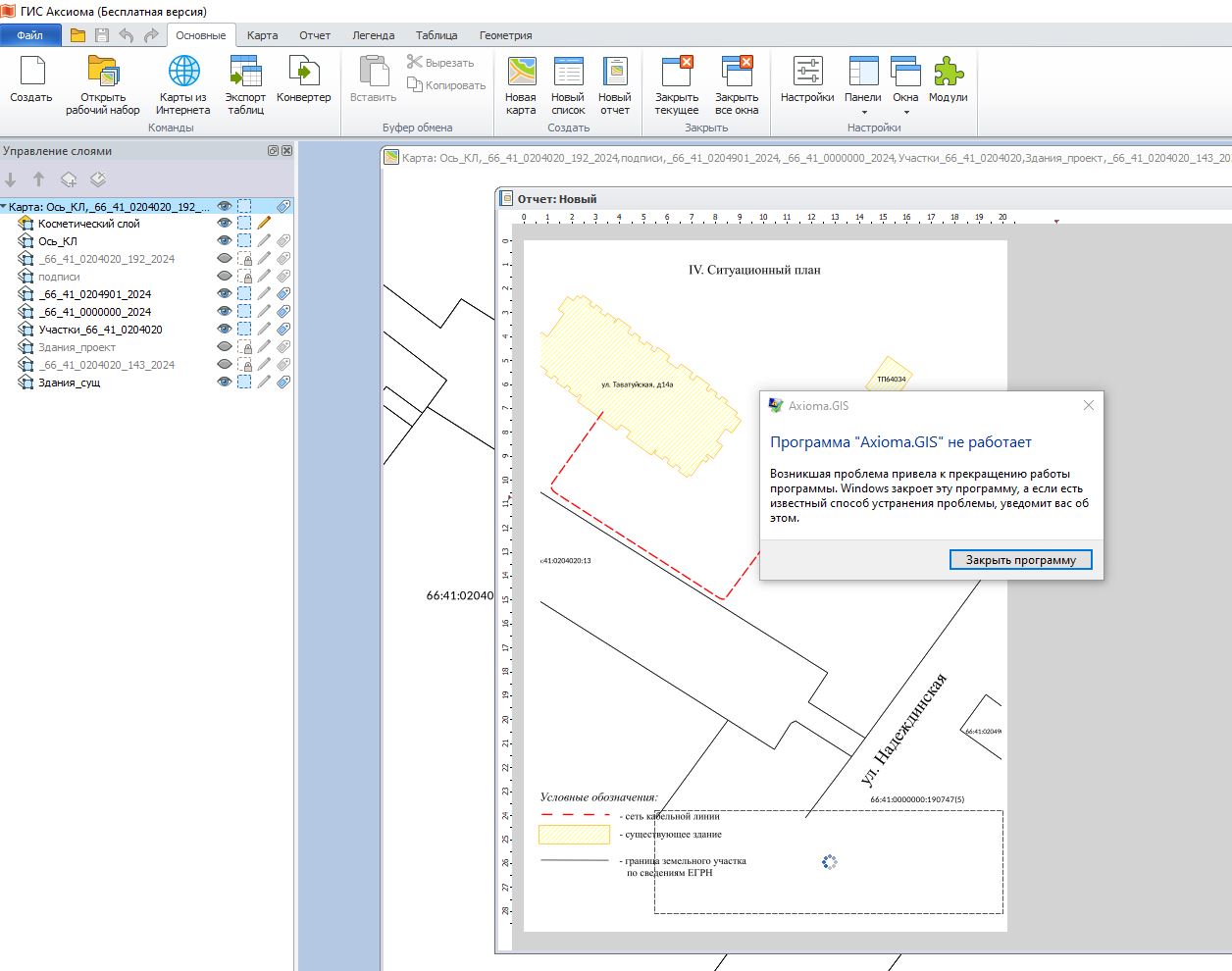Click the Закрыть программу button

point(1021,560)
